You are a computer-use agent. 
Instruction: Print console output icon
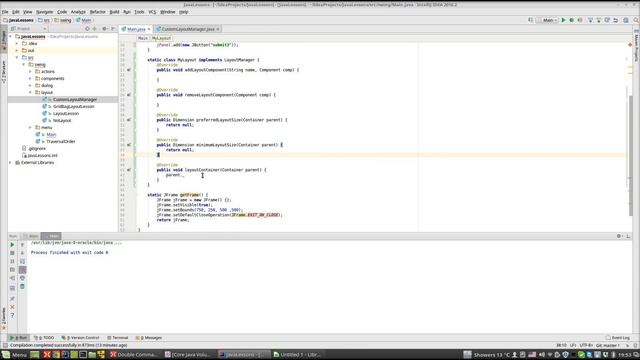click(x=22, y=278)
